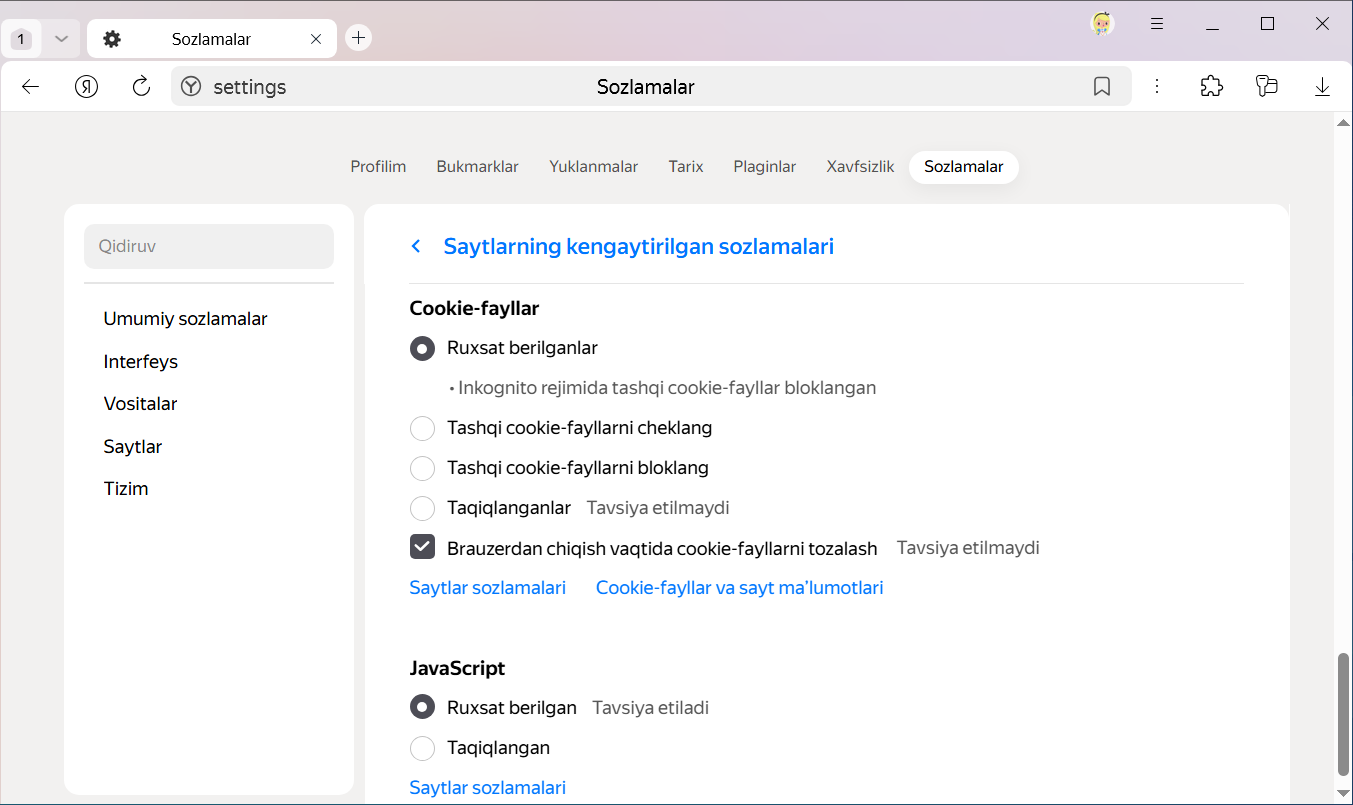Open the extensions puzzle icon
The image size is (1353, 805).
[1211, 87]
